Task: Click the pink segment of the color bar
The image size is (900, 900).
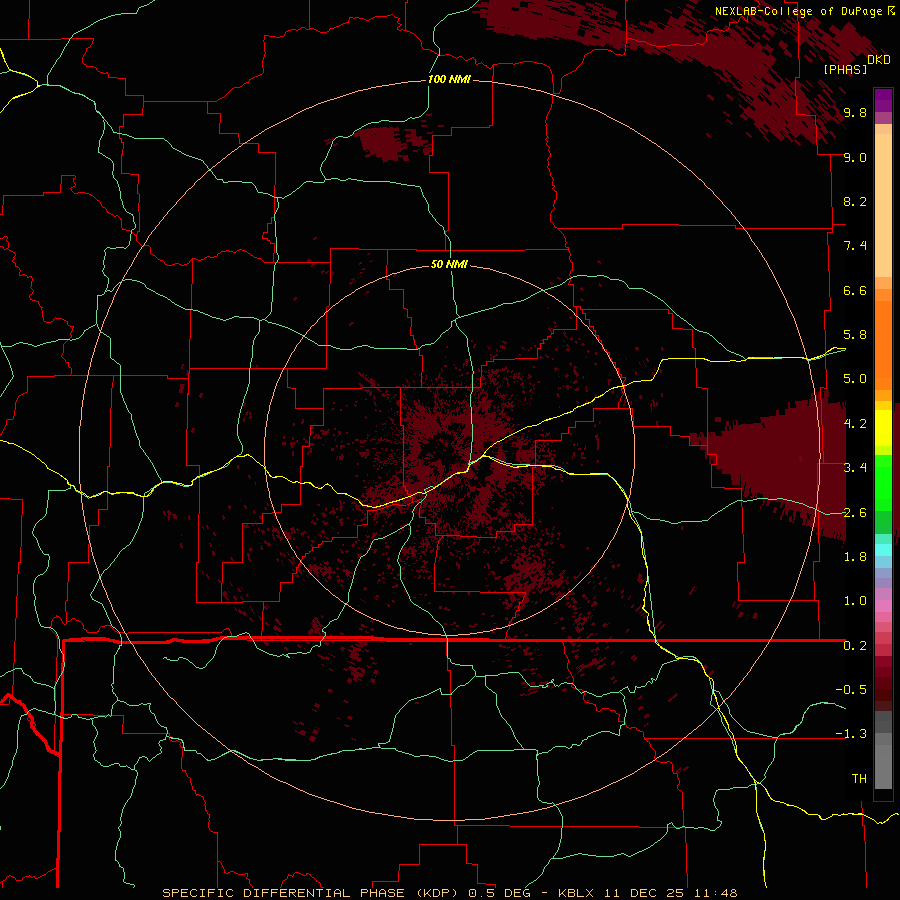Action: point(883,606)
